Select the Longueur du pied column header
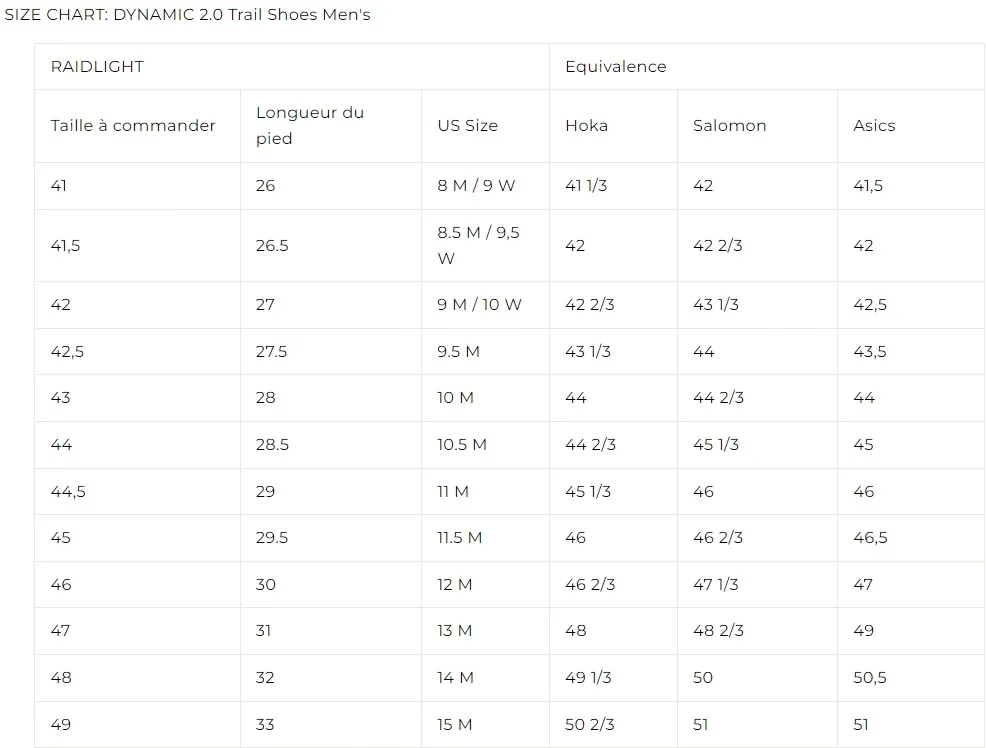986x748 pixels. pos(310,126)
